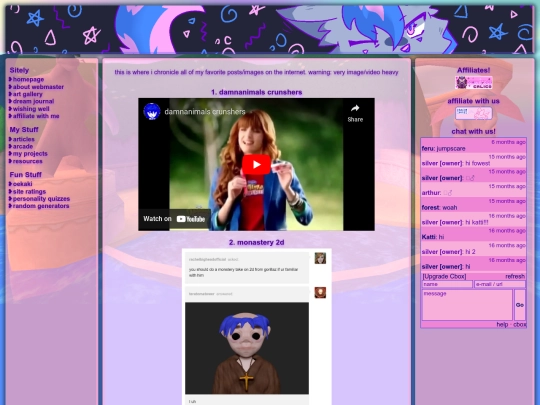The width and height of the screenshot is (540, 405).
Task: Open random generators link
Action: coord(41,206)
